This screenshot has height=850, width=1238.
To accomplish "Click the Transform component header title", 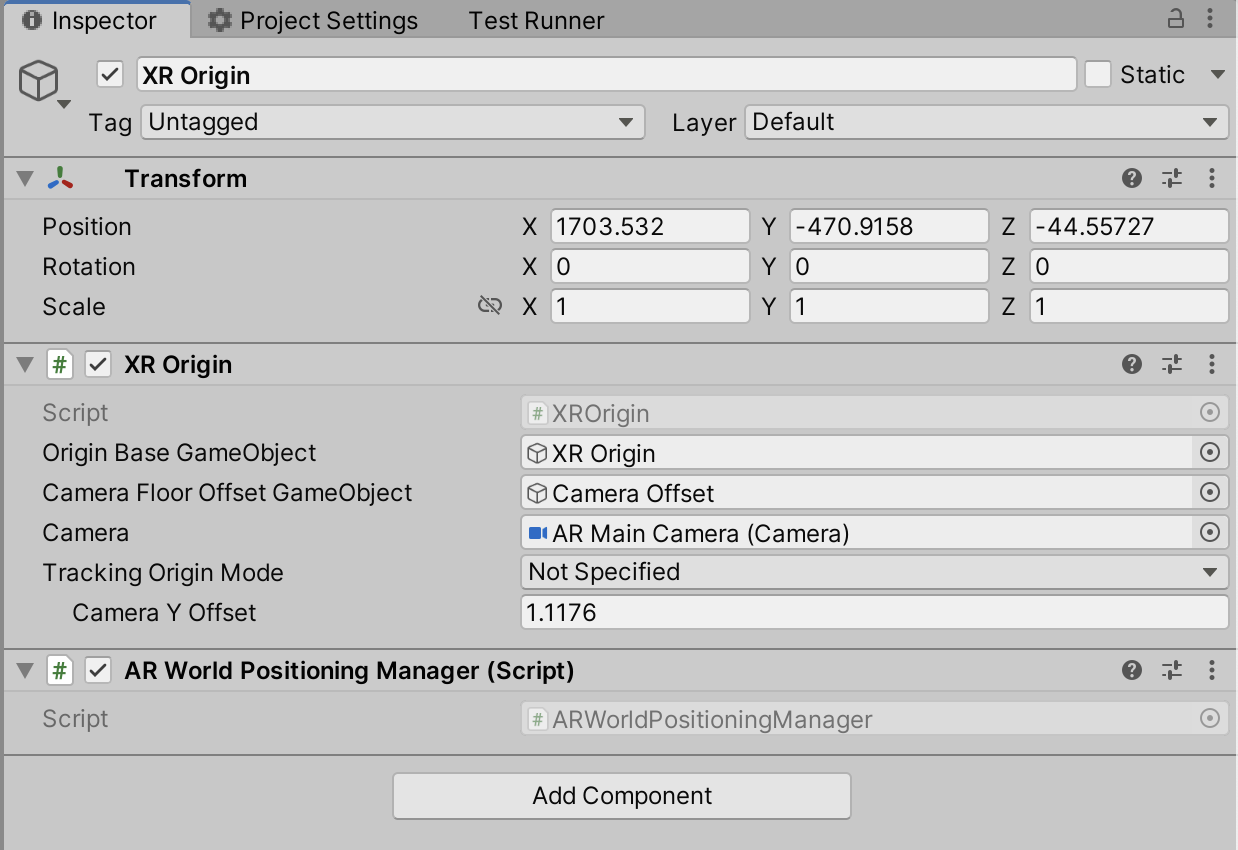I will [x=186, y=179].
